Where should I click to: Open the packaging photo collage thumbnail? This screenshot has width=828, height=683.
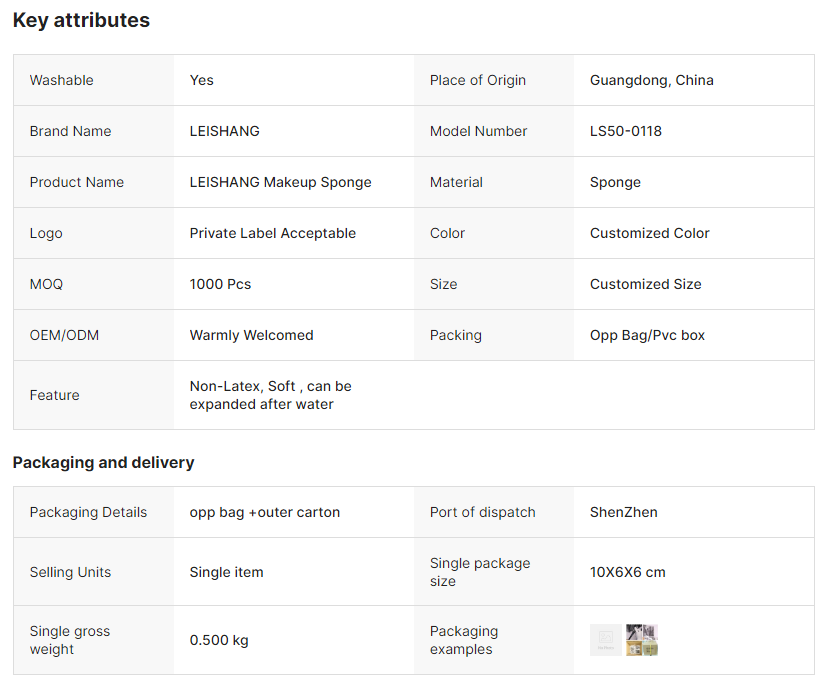pyautogui.click(x=642, y=640)
